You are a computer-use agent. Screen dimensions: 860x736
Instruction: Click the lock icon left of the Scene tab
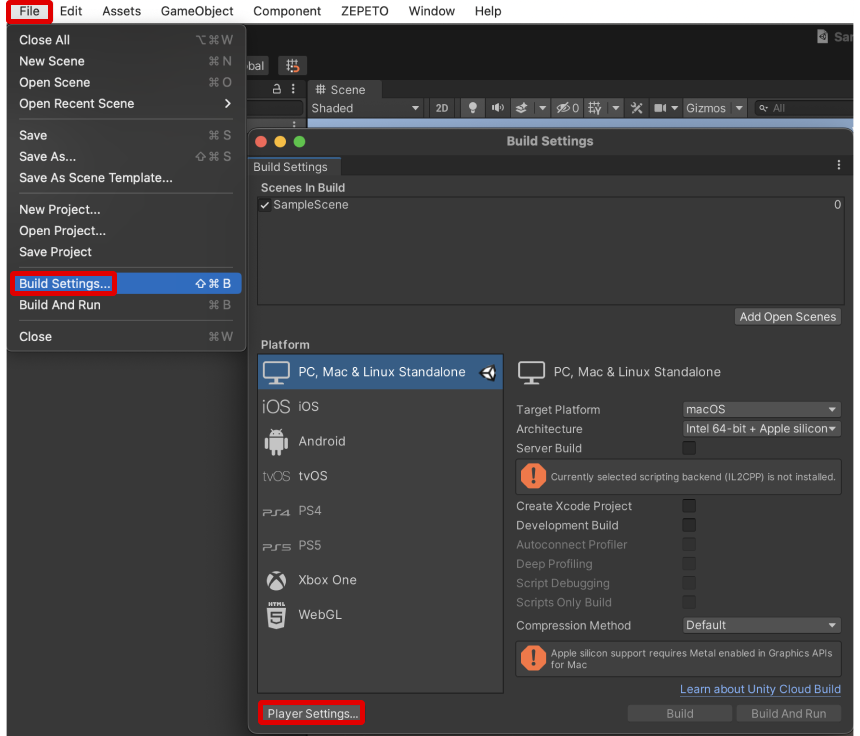(276, 89)
